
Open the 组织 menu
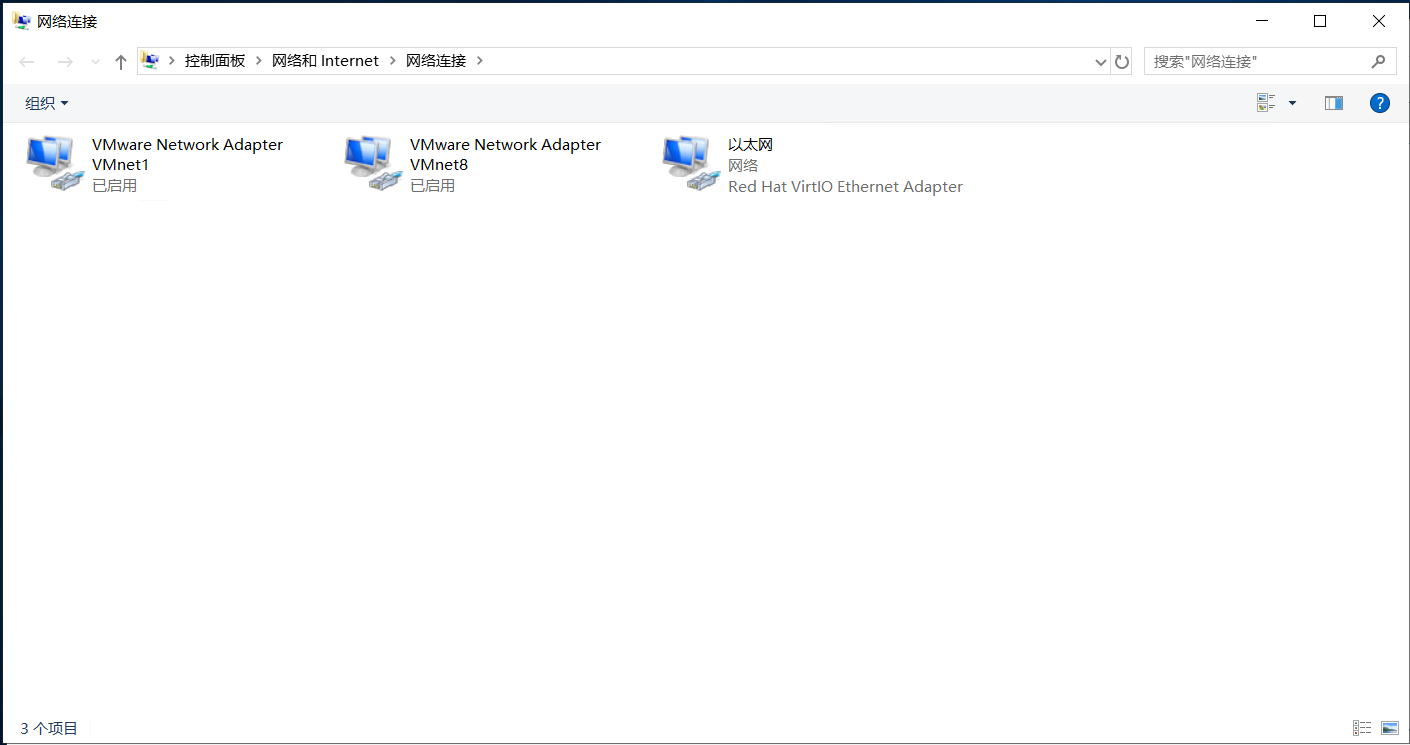47,103
